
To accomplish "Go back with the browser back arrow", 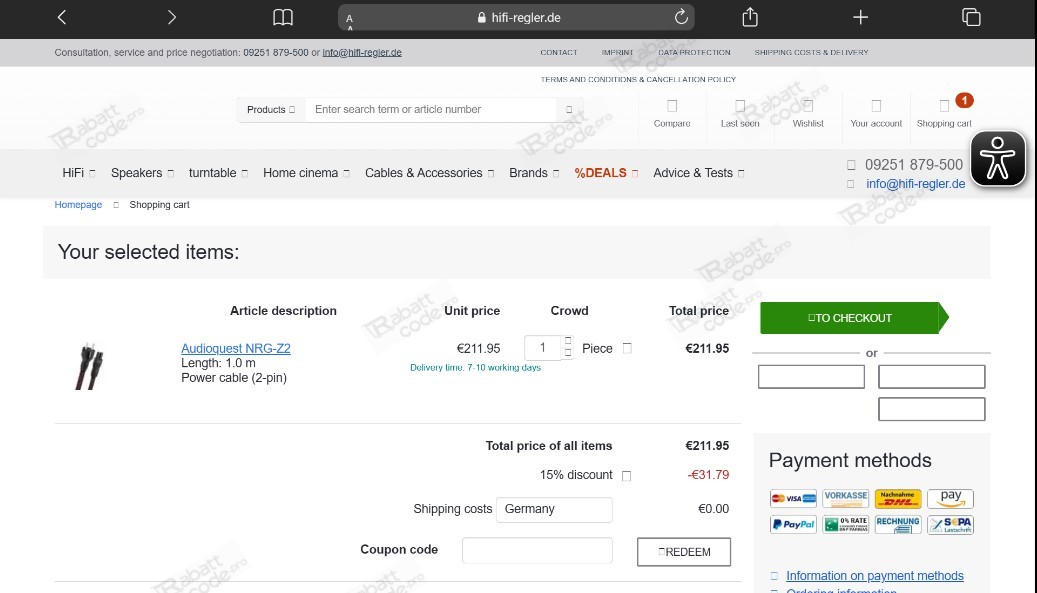I will tap(62, 17).
